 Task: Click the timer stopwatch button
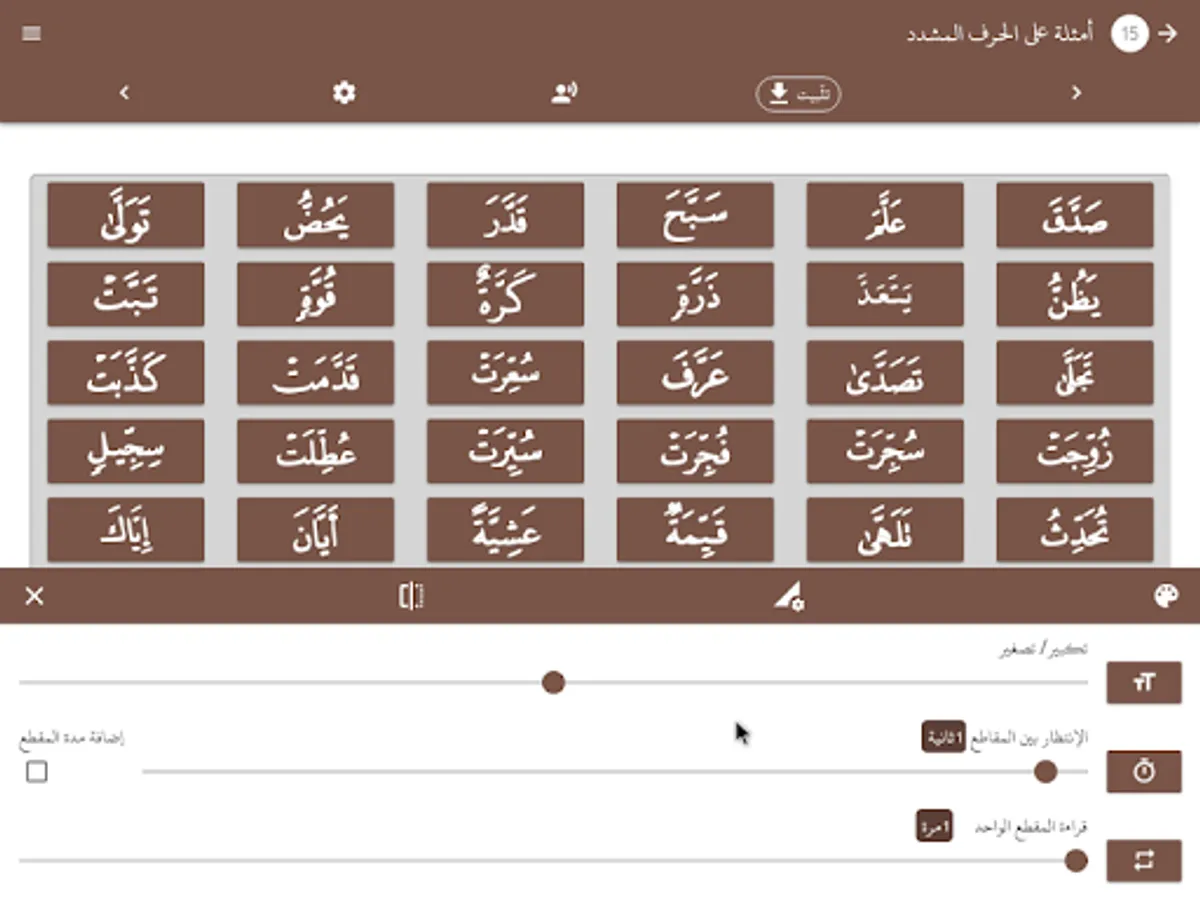click(1144, 771)
